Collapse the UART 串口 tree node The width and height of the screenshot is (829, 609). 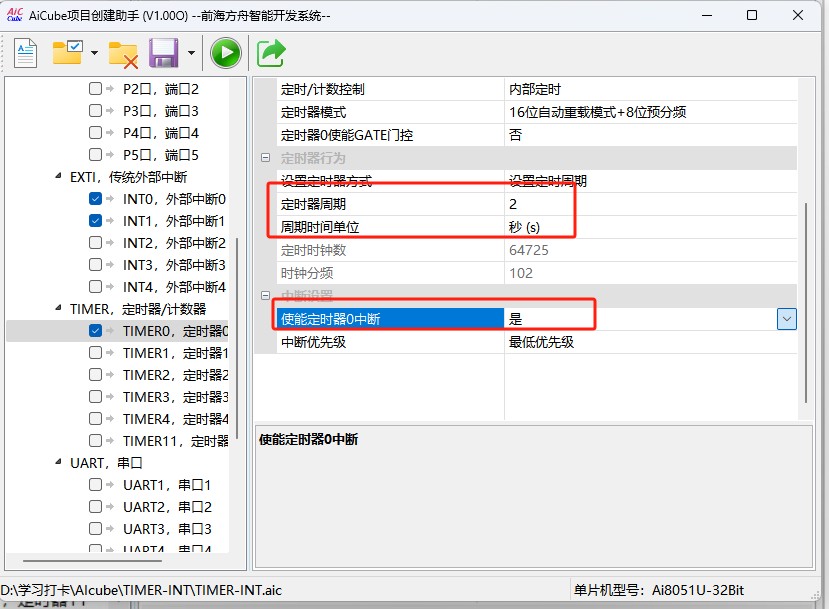click(x=58, y=462)
